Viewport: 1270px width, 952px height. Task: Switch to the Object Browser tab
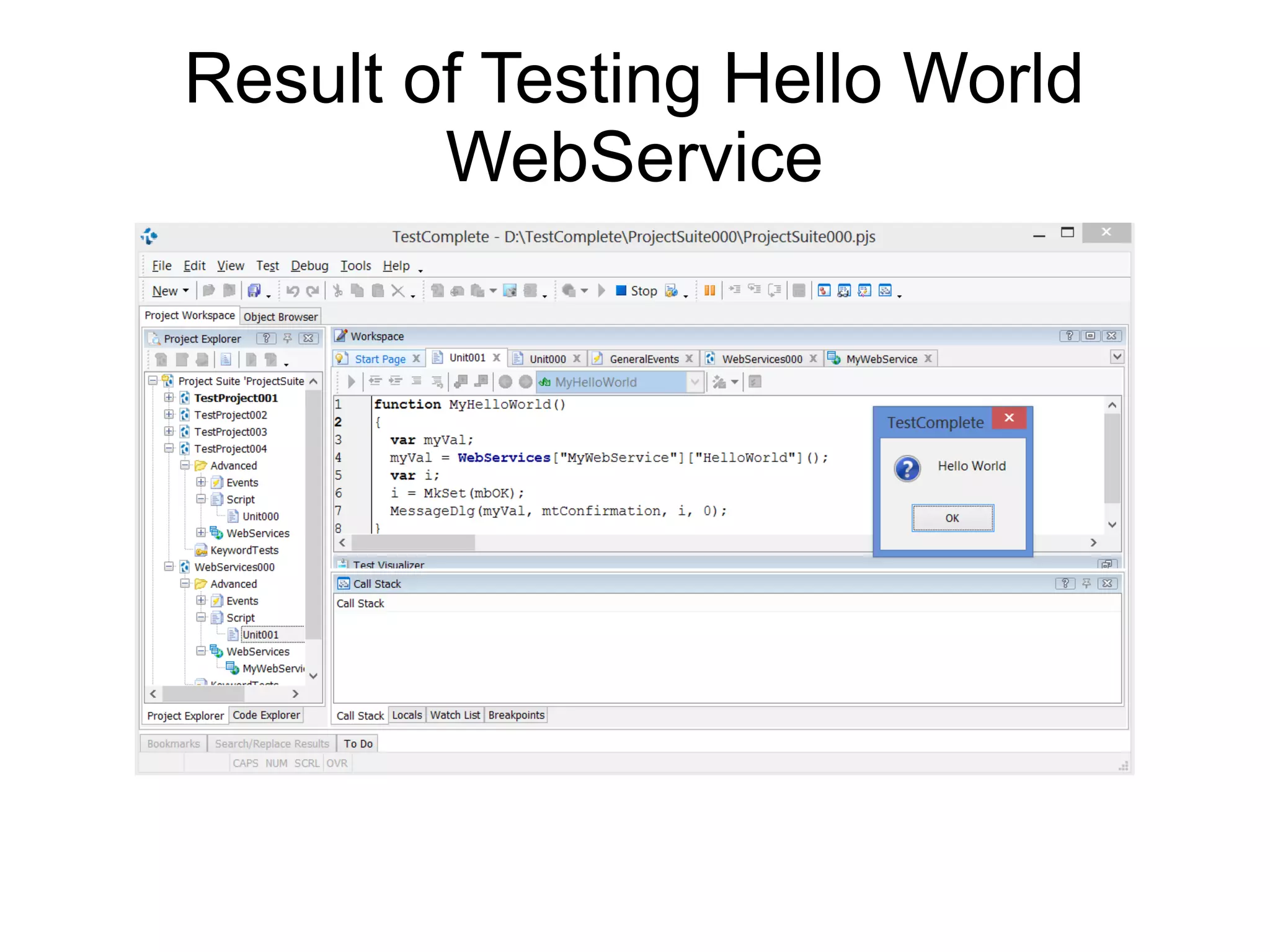280,317
